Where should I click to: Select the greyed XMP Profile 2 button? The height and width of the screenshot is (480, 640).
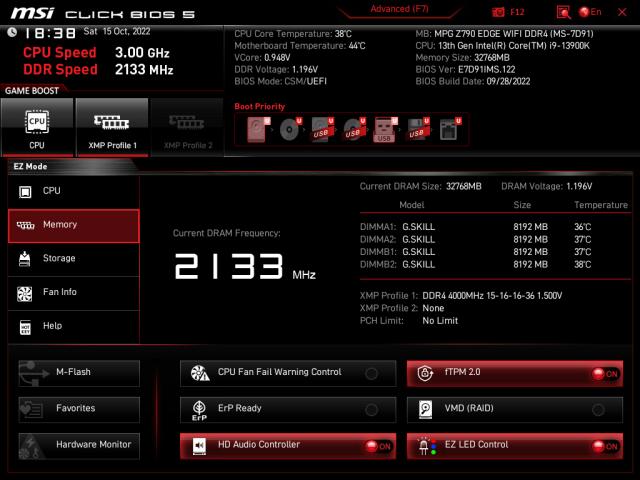tap(187, 127)
